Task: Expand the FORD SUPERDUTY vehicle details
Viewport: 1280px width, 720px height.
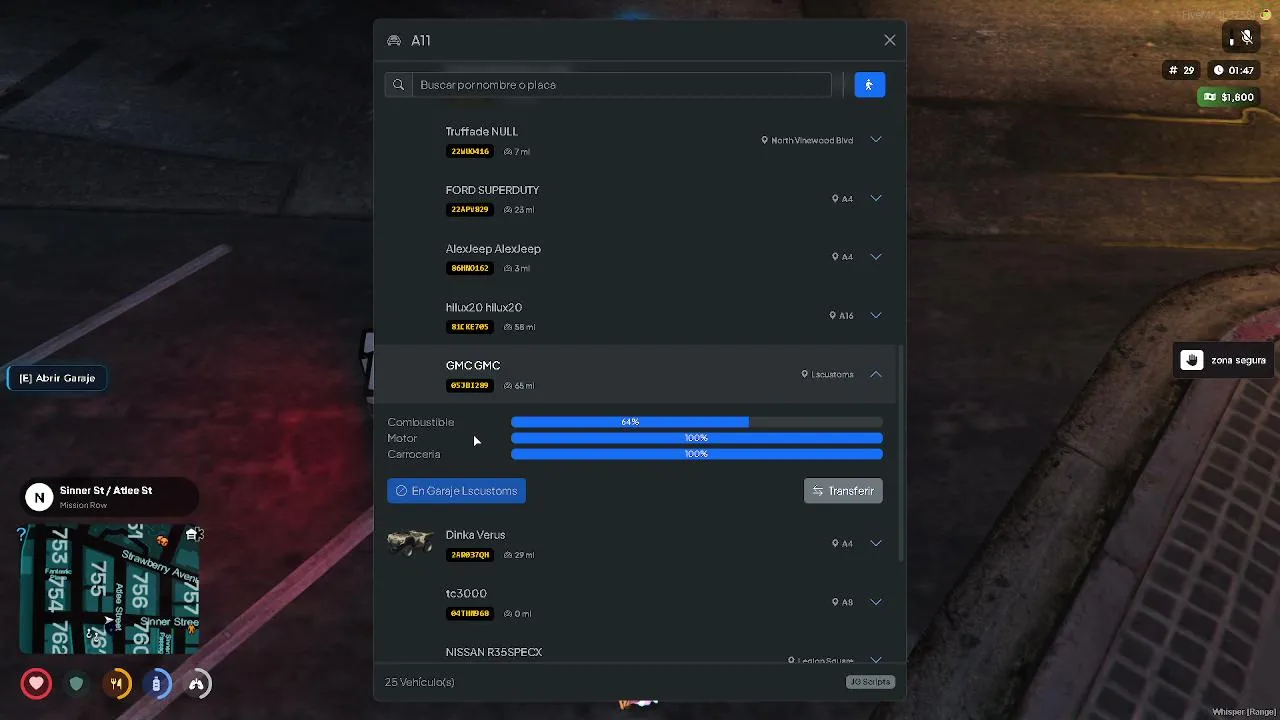Action: pyautogui.click(x=876, y=198)
